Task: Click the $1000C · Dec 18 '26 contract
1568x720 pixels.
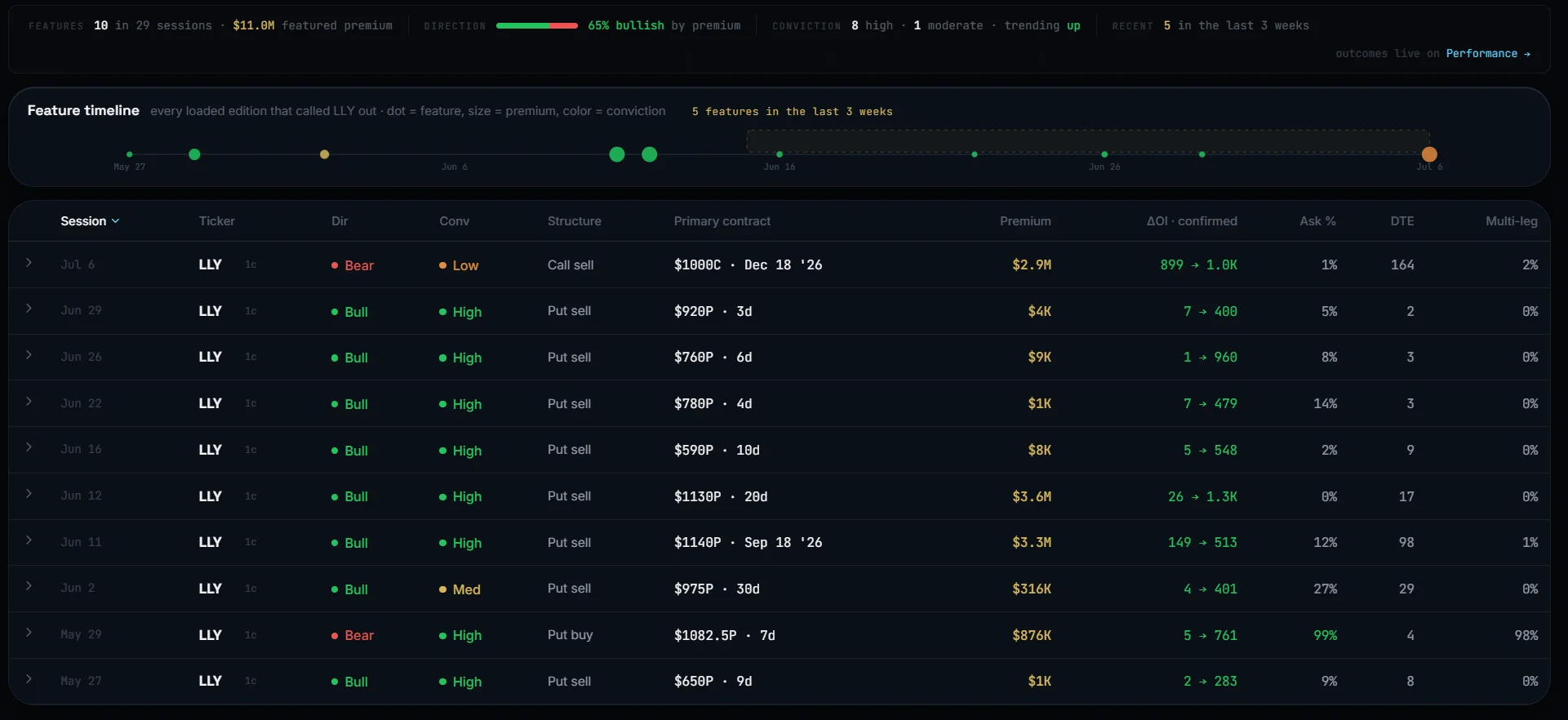Action: [x=748, y=264]
